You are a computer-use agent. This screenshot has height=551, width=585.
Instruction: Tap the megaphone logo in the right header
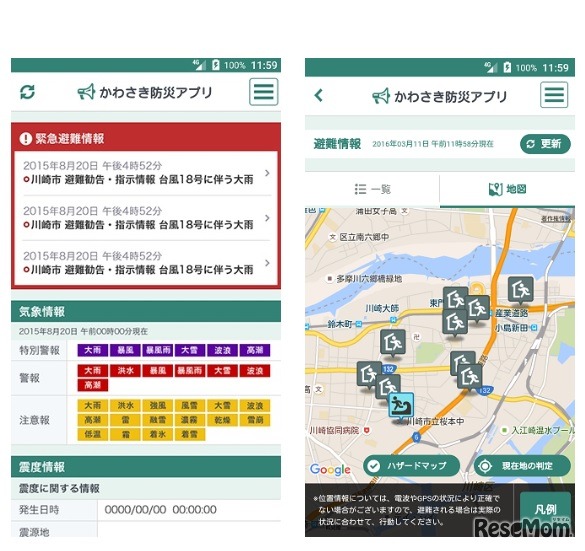coord(381,96)
